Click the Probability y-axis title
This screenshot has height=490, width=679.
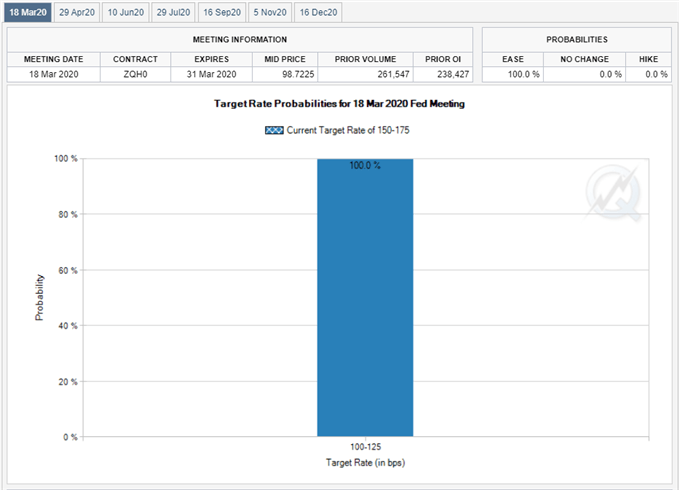(39, 297)
